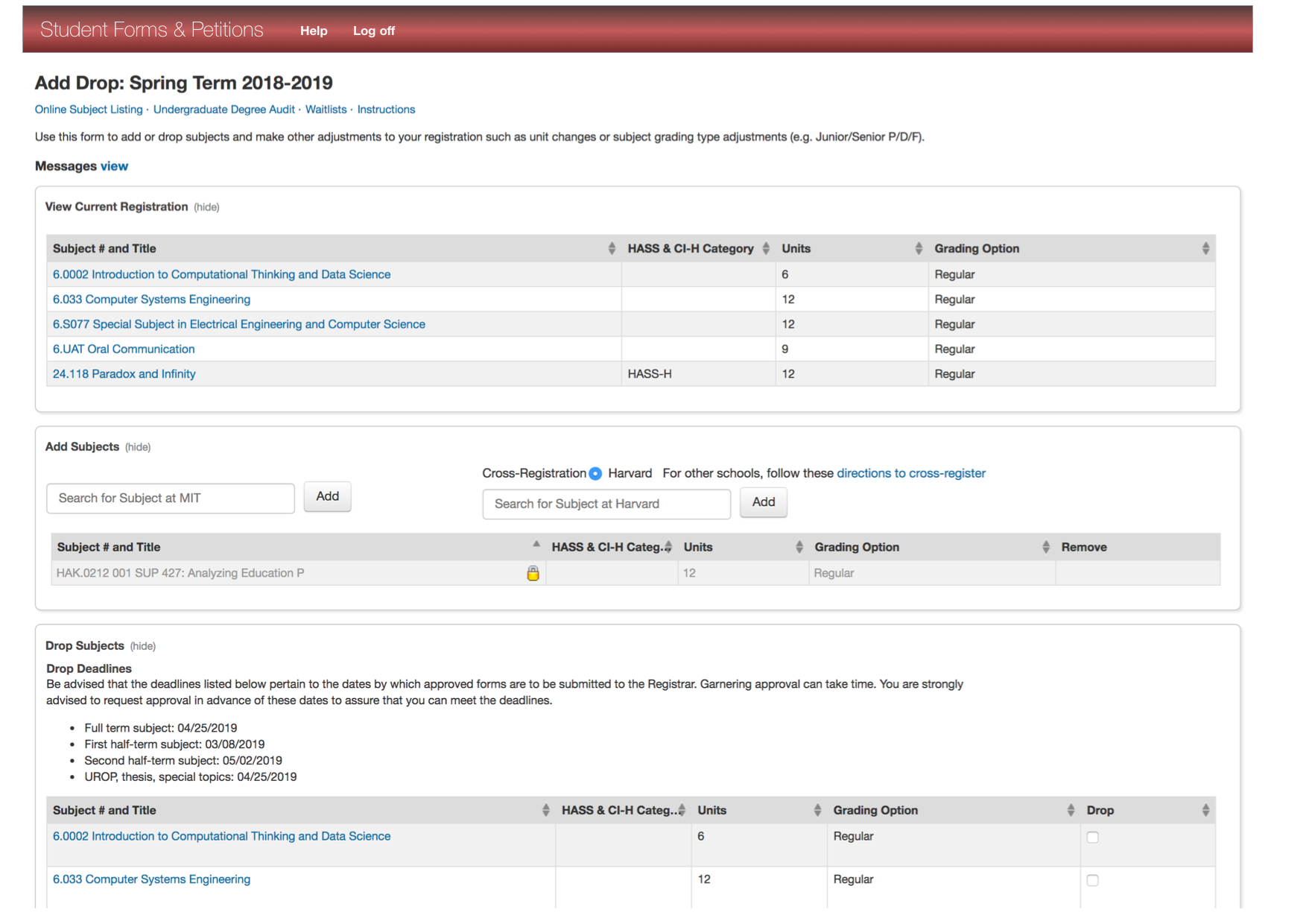Image resolution: width=1306 pixels, height=924 pixels.
Task: Click the Add Drop: Spring Term 2018-2019 heading
Action: click(x=184, y=83)
